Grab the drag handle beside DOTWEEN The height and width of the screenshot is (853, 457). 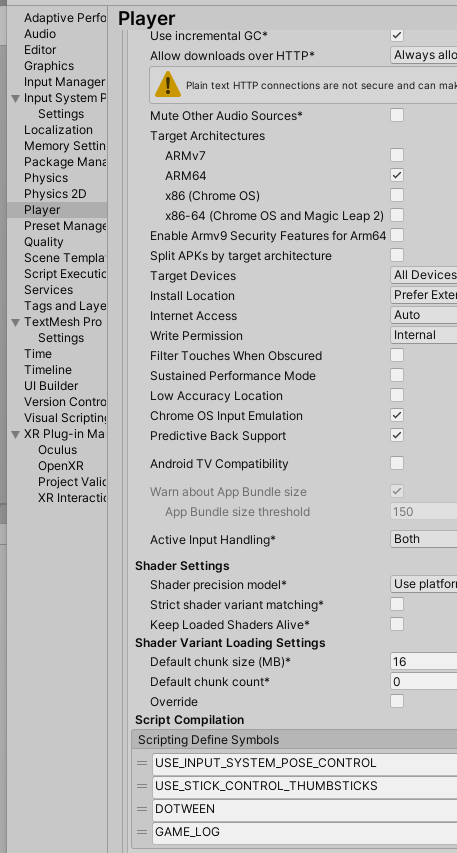tap(142, 809)
